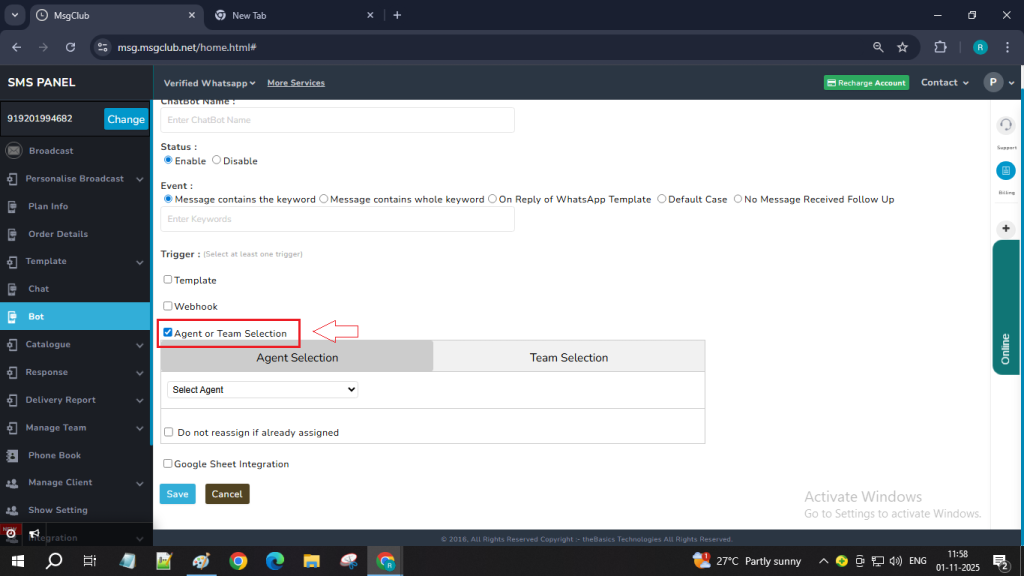Screen dimensions: 1024x576
Task: Click the Save button
Action: pyautogui.click(x=177, y=494)
